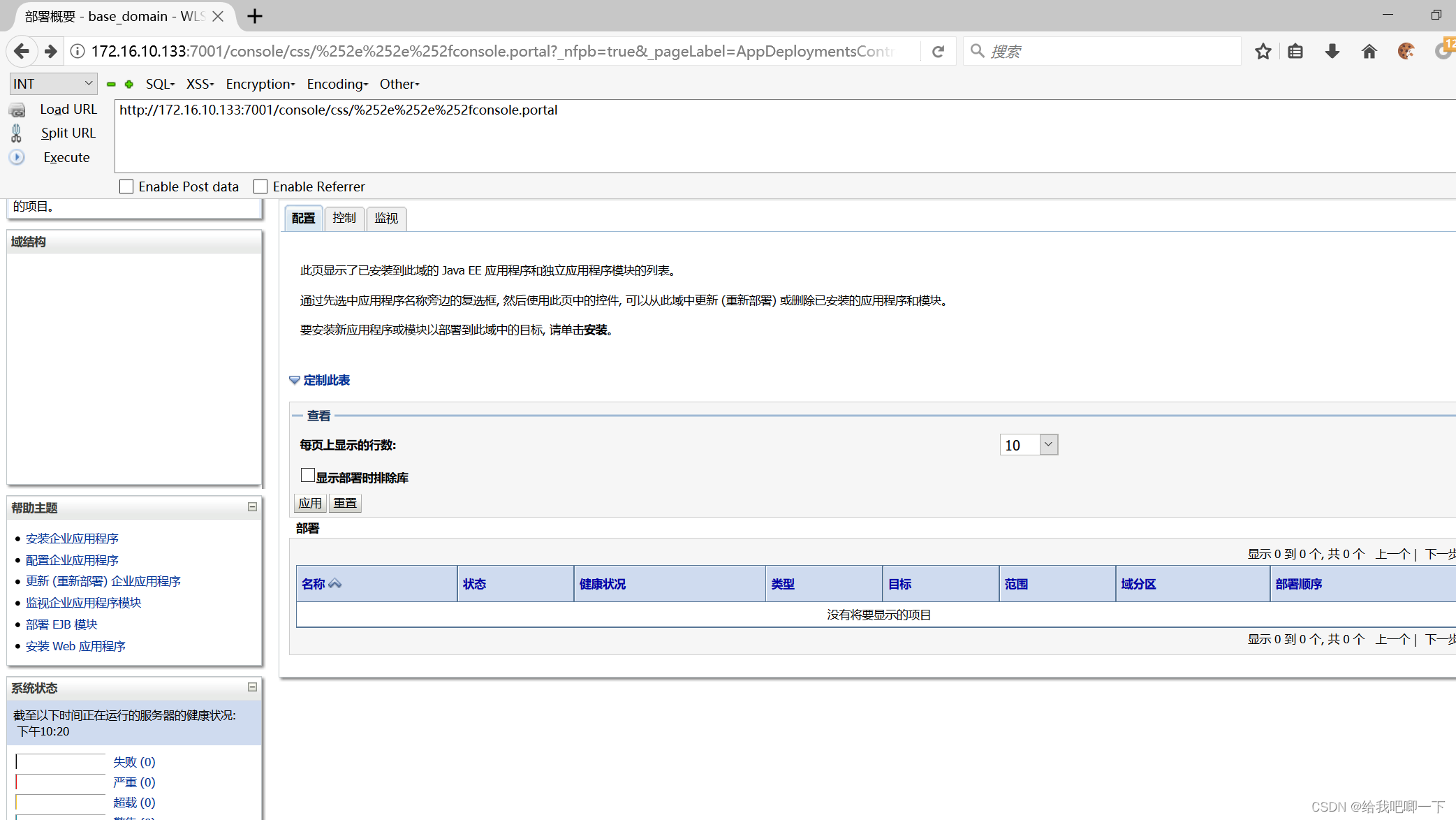Open the downloads arrow icon
1456x820 pixels.
pyautogui.click(x=1332, y=51)
